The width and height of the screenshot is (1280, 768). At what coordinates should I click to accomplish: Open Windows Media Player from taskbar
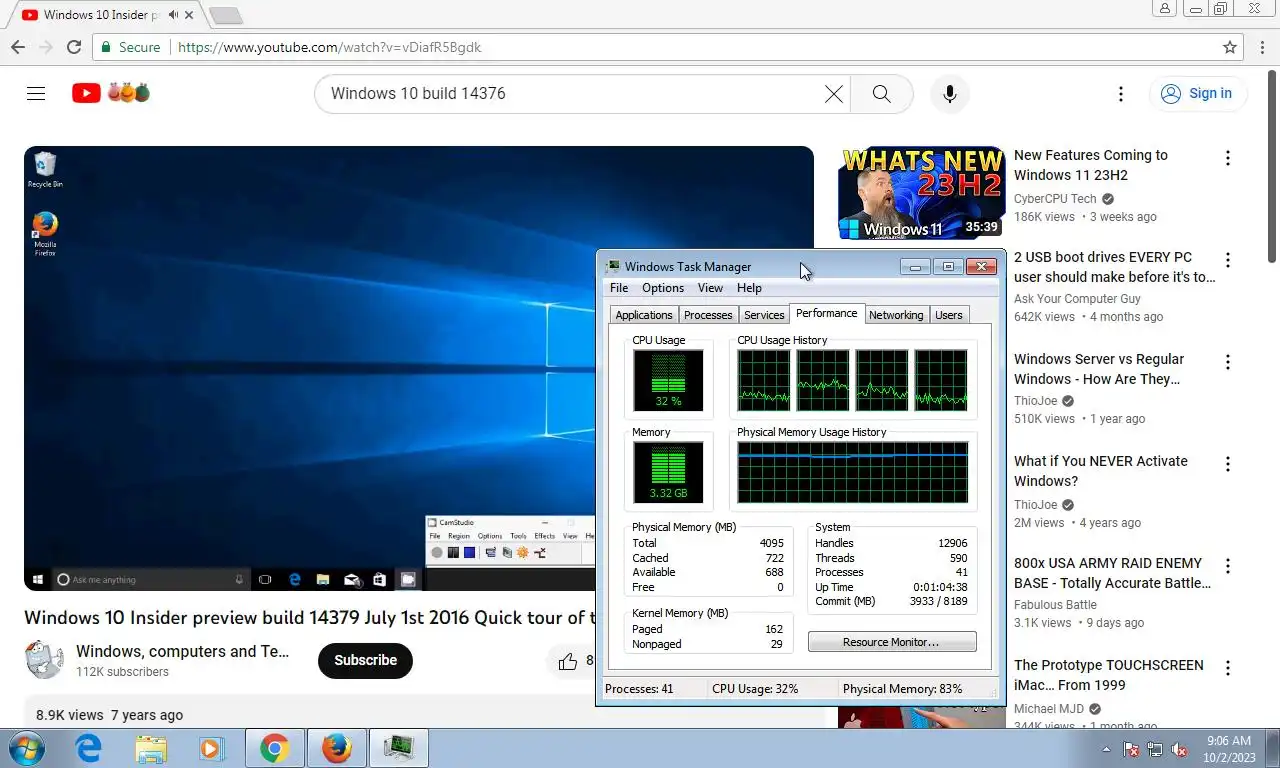tap(211, 748)
